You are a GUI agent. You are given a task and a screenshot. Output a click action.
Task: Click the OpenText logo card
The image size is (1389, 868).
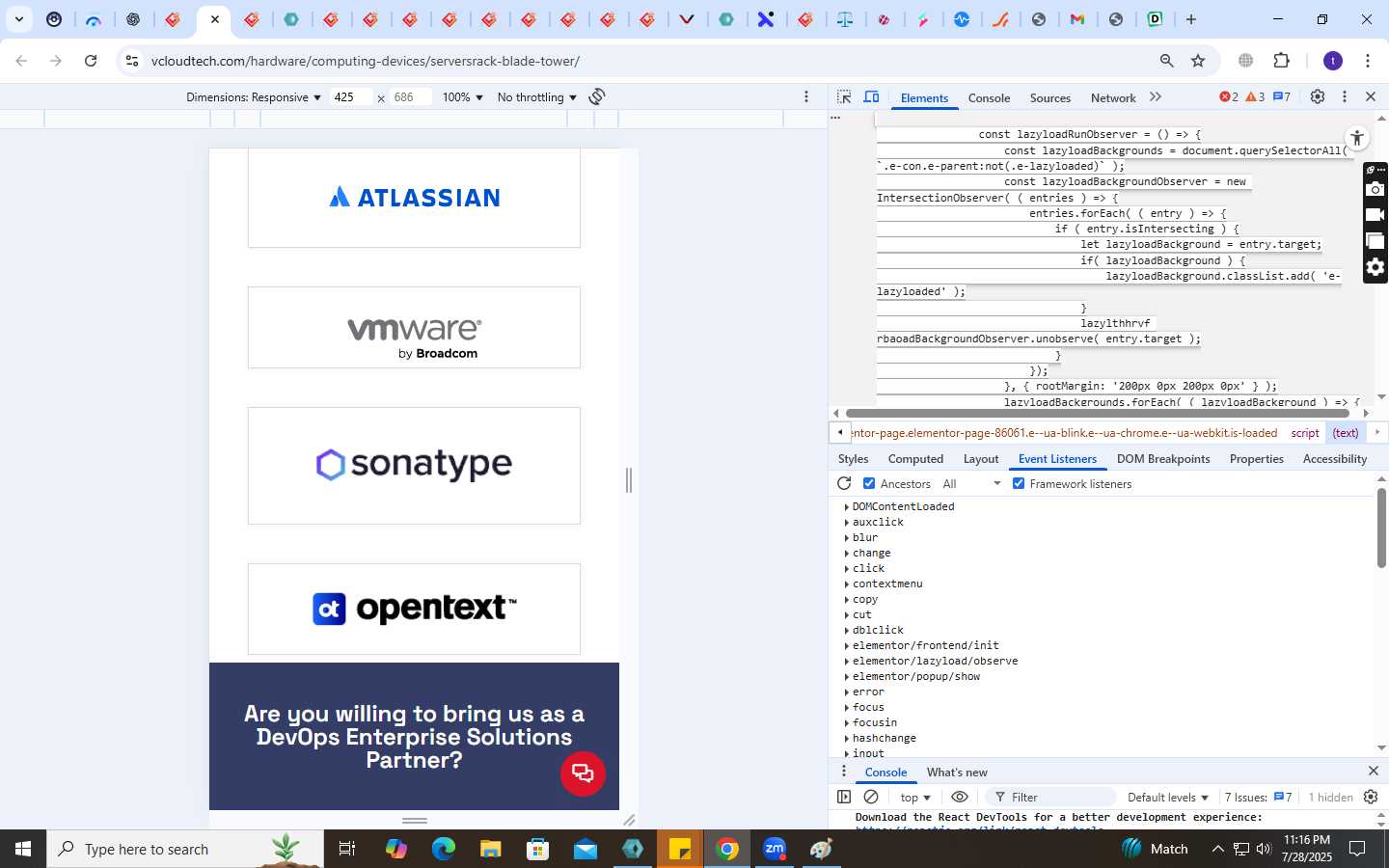414,610
